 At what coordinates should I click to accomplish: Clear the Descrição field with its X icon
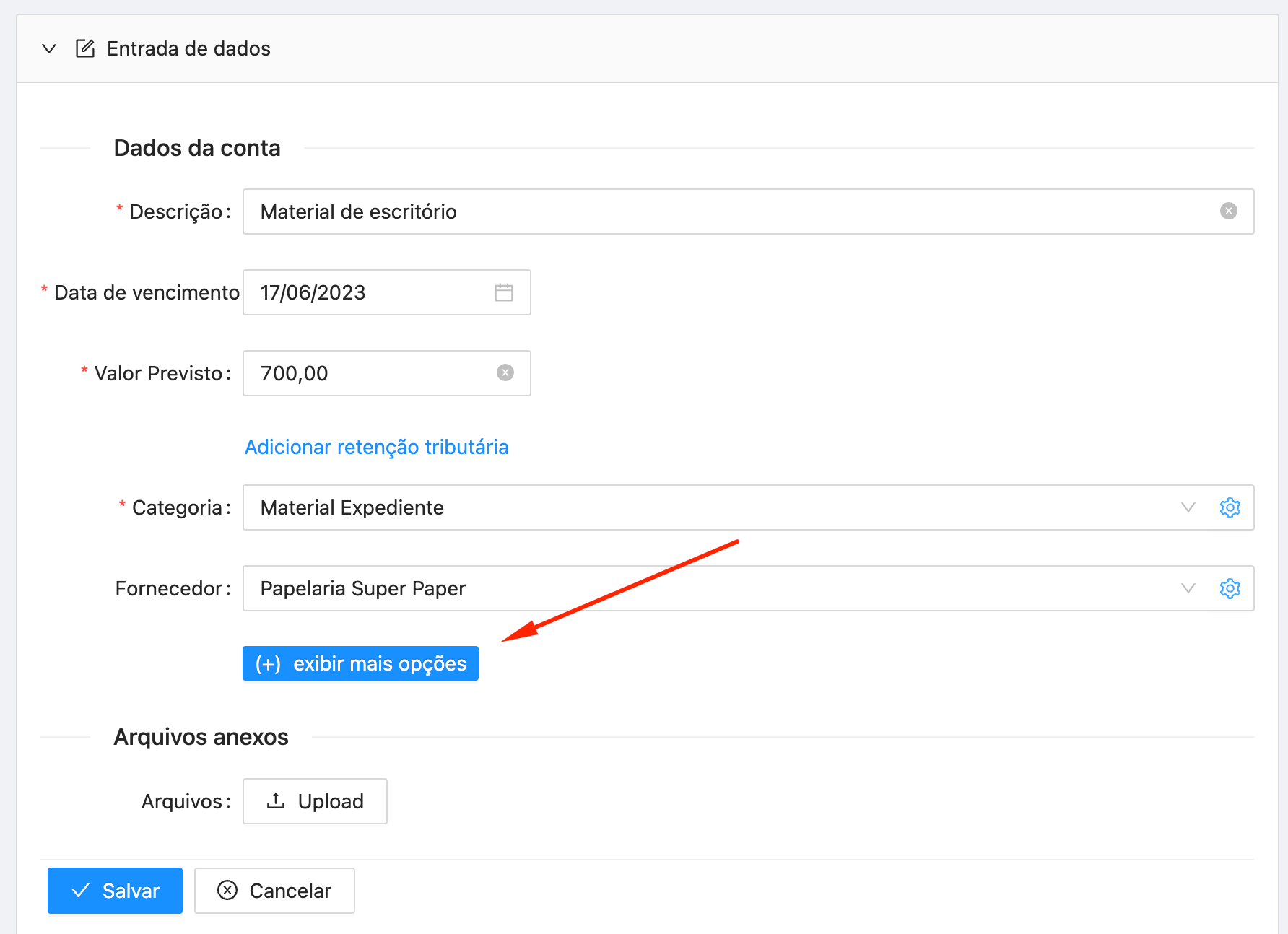click(x=1229, y=211)
